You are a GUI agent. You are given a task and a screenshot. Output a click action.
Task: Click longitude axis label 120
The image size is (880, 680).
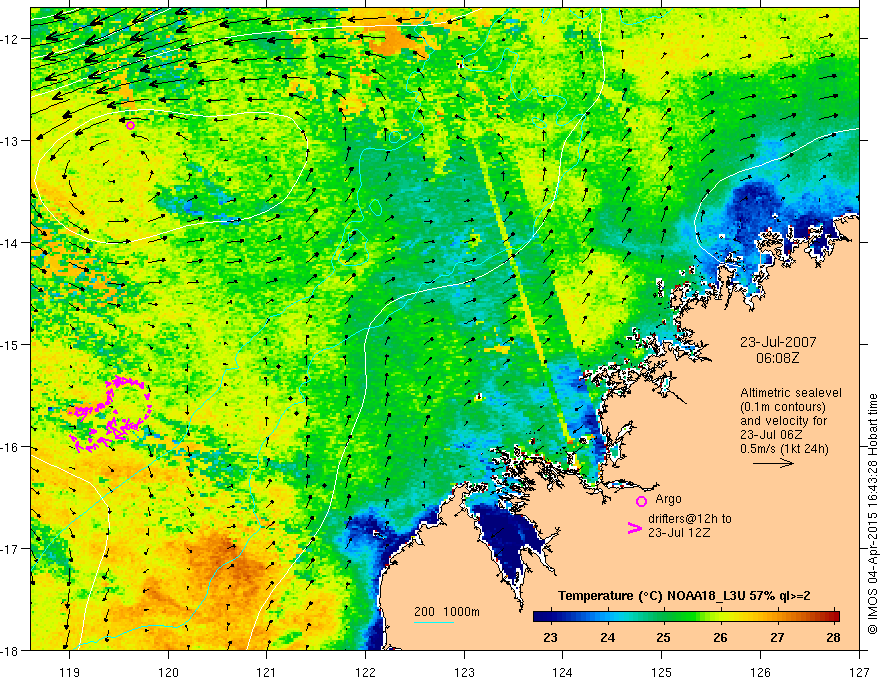tap(168, 672)
